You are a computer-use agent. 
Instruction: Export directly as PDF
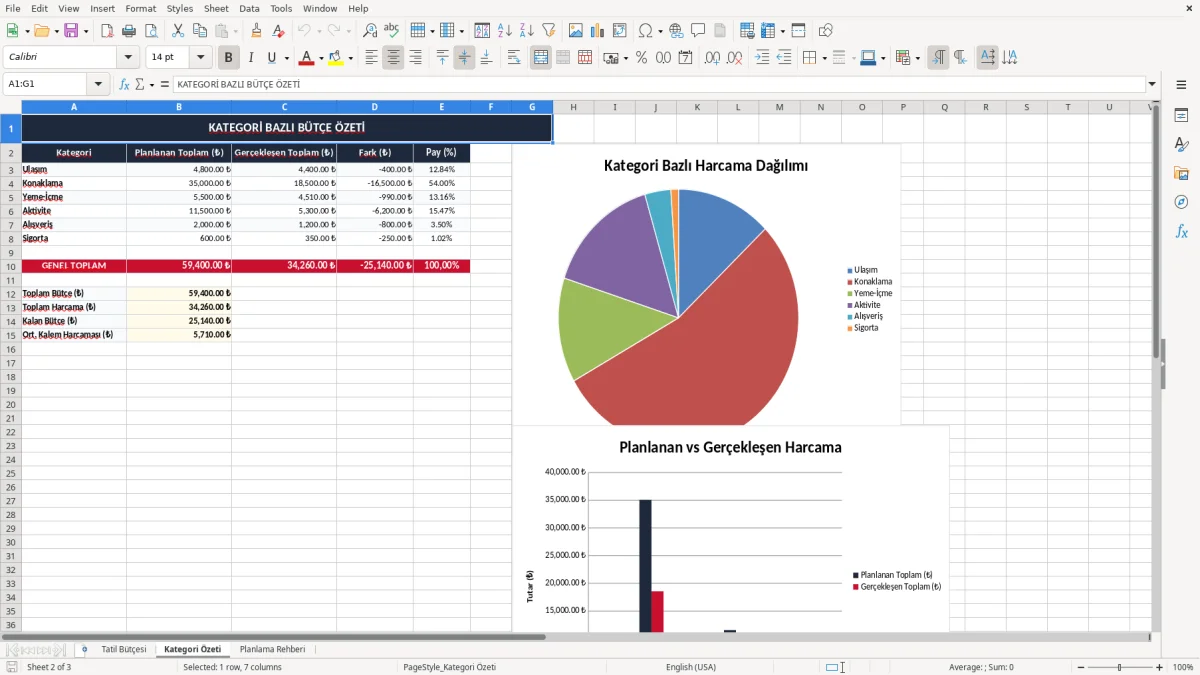point(107,31)
